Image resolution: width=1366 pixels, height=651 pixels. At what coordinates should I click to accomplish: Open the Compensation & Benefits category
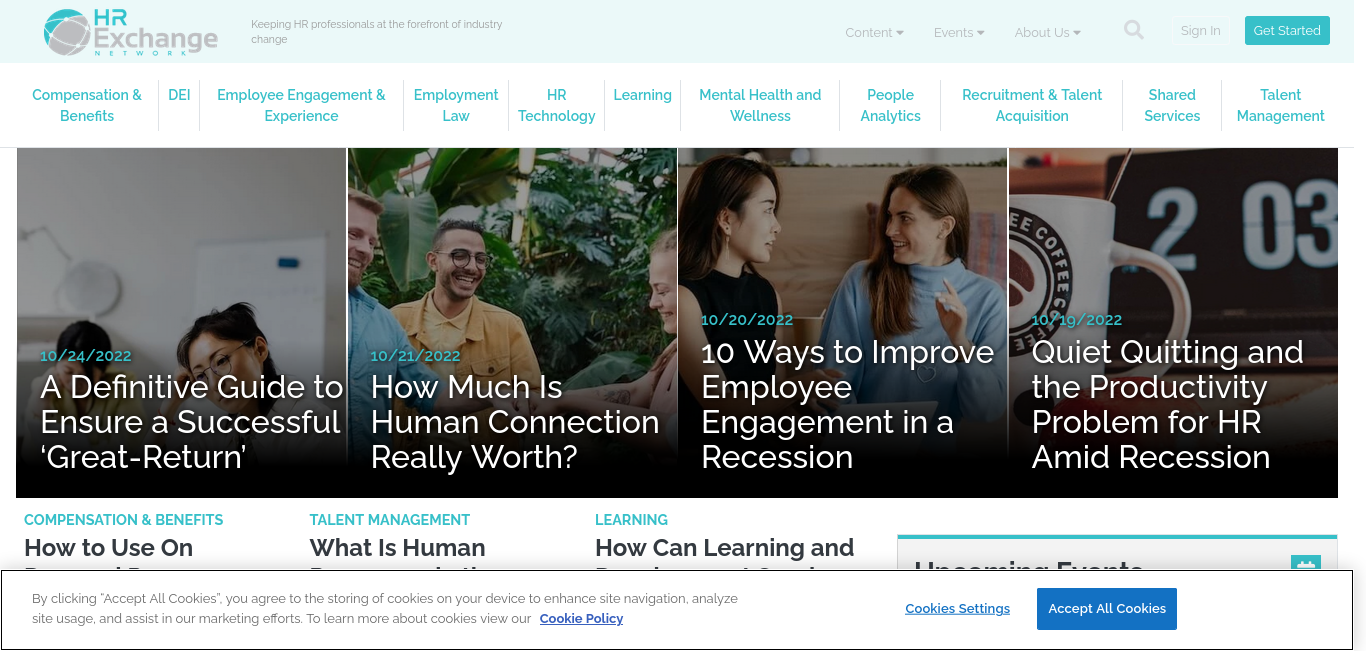87,105
